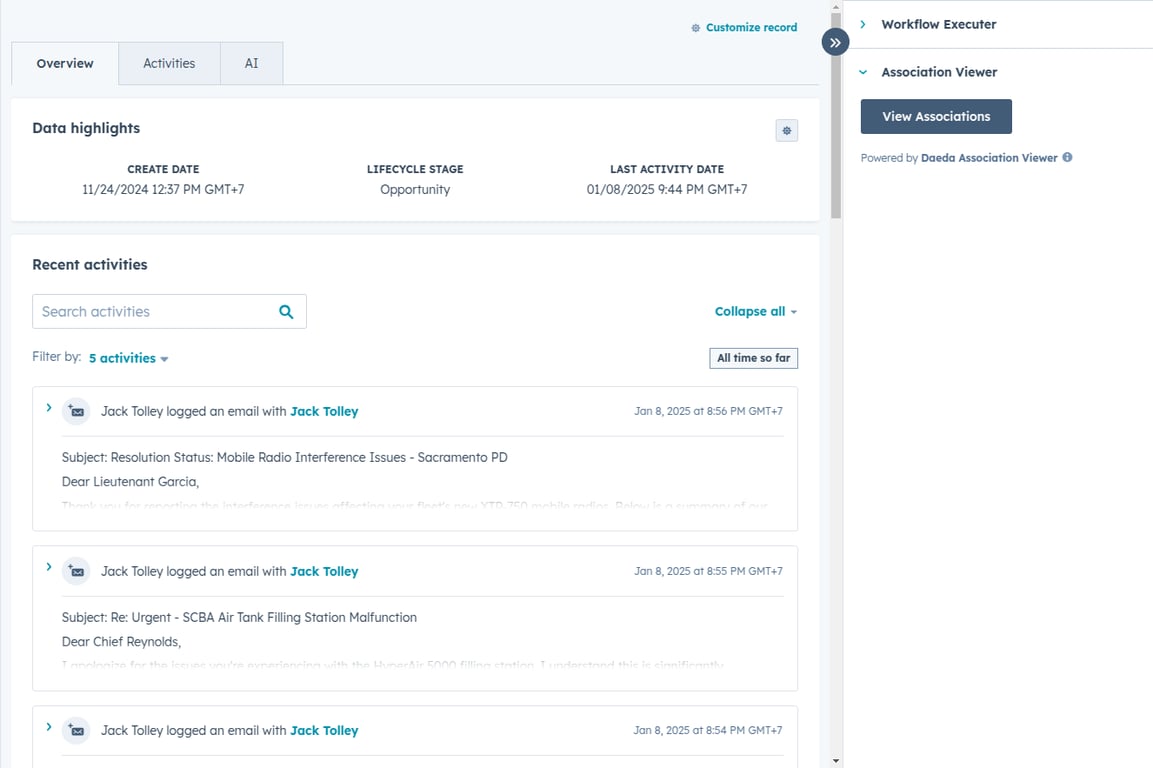Click the envelope icon on the bottom email entry
The height and width of the screenshot is (768, 1153).
click(x=75, y=731)
